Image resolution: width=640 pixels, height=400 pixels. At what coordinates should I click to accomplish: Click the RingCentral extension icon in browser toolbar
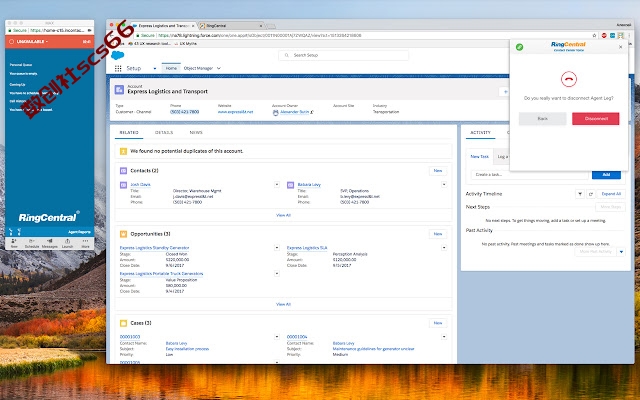(x=620, y=36)
